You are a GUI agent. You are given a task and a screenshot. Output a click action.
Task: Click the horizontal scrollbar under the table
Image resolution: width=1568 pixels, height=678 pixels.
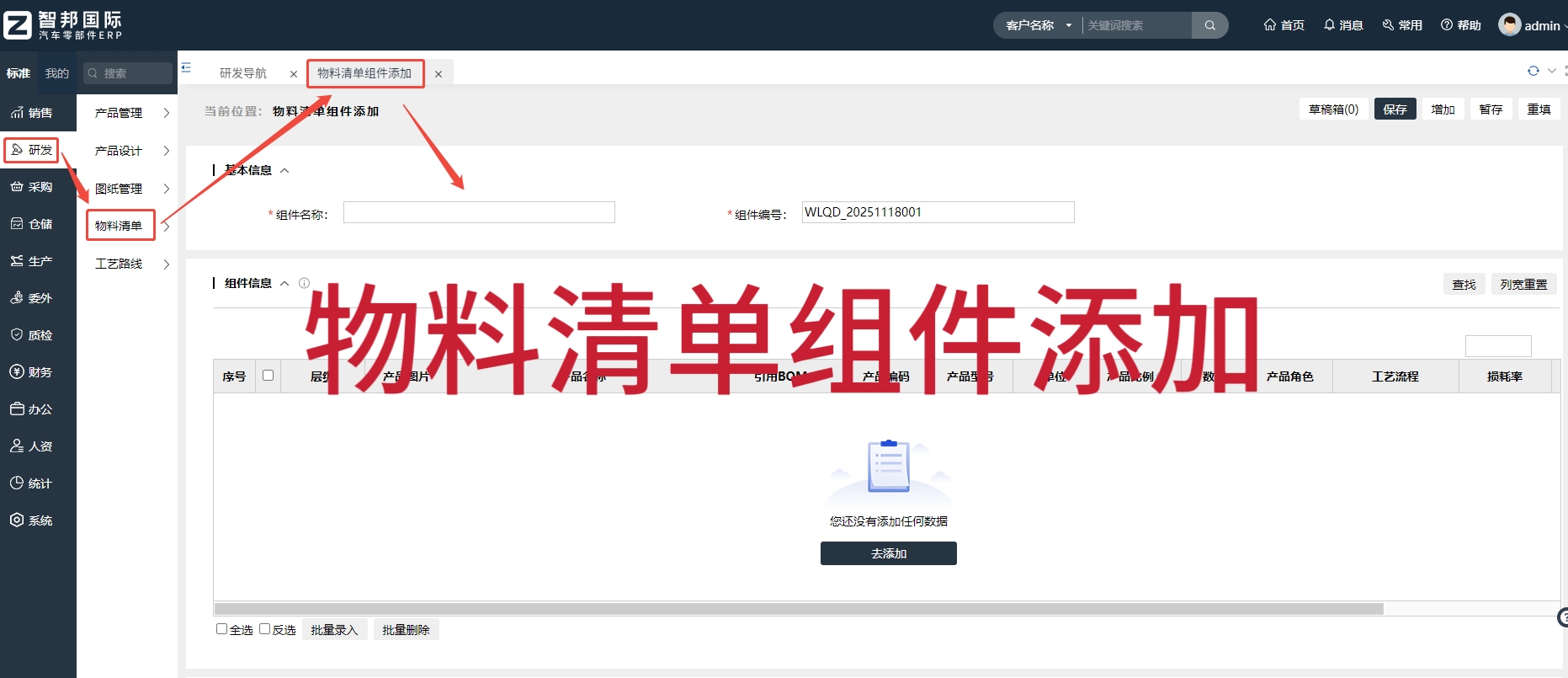pyautogui.click(x=799, y=608)
